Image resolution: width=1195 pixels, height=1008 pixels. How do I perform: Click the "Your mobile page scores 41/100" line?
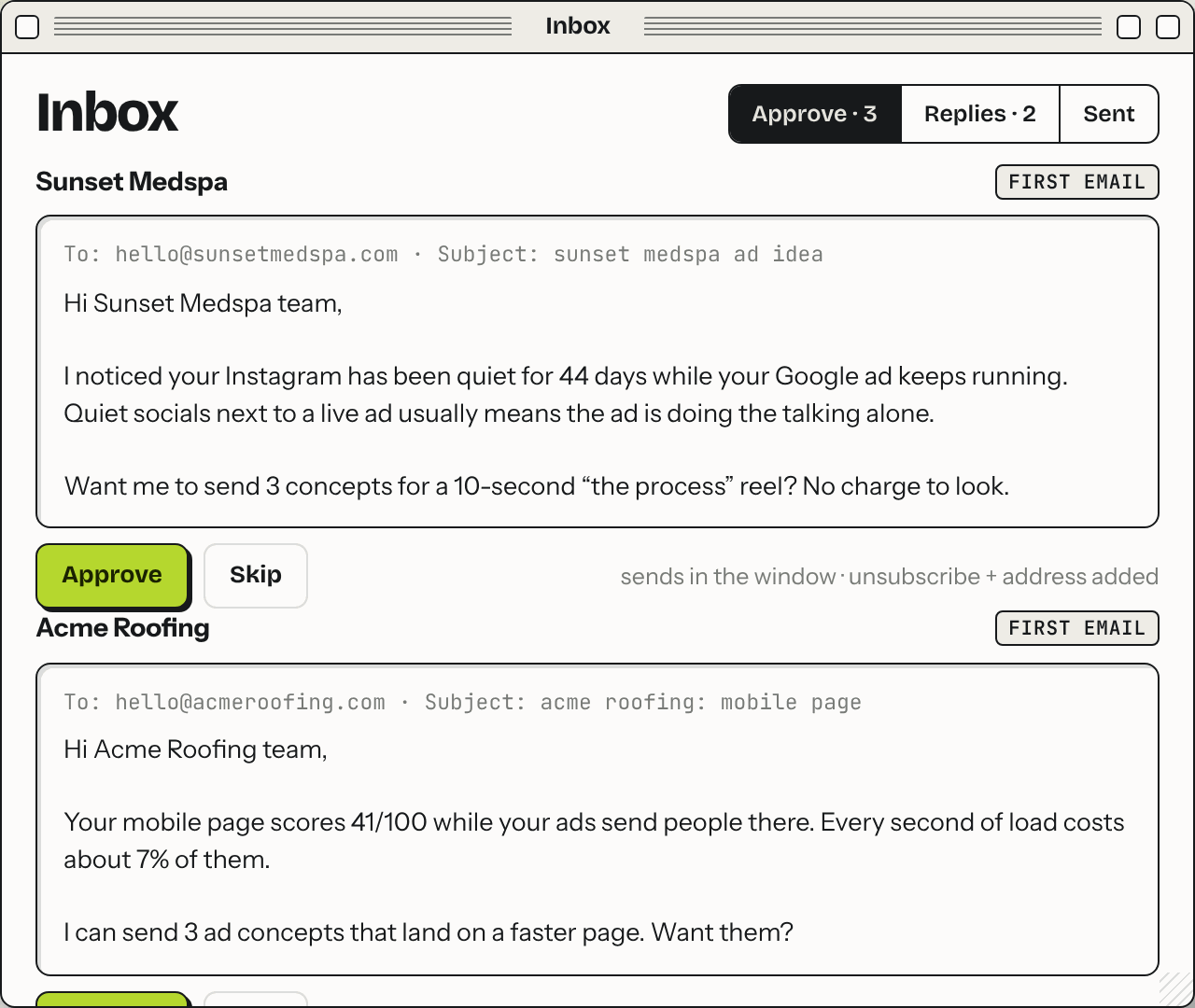[594, 822]
